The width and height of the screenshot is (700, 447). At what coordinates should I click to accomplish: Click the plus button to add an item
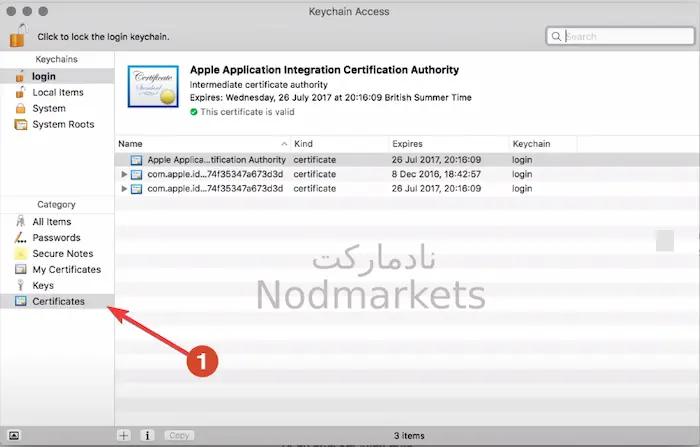124,435
